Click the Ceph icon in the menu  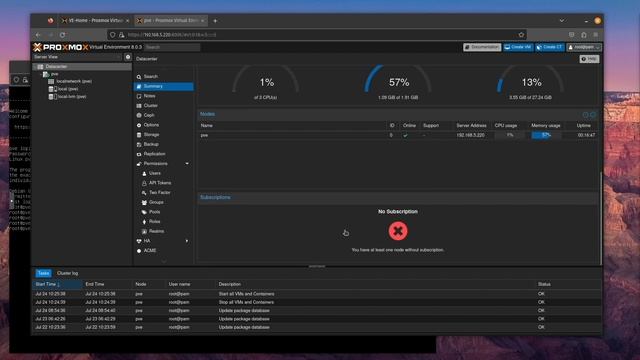pos(139,116)
